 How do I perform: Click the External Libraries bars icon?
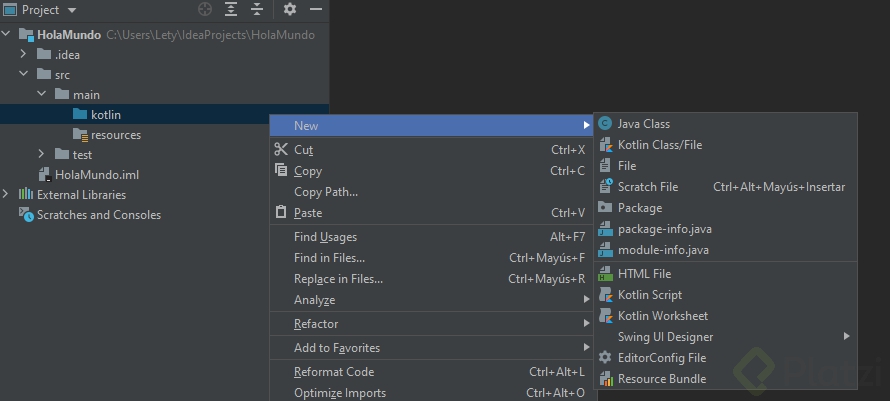[26, 194]
